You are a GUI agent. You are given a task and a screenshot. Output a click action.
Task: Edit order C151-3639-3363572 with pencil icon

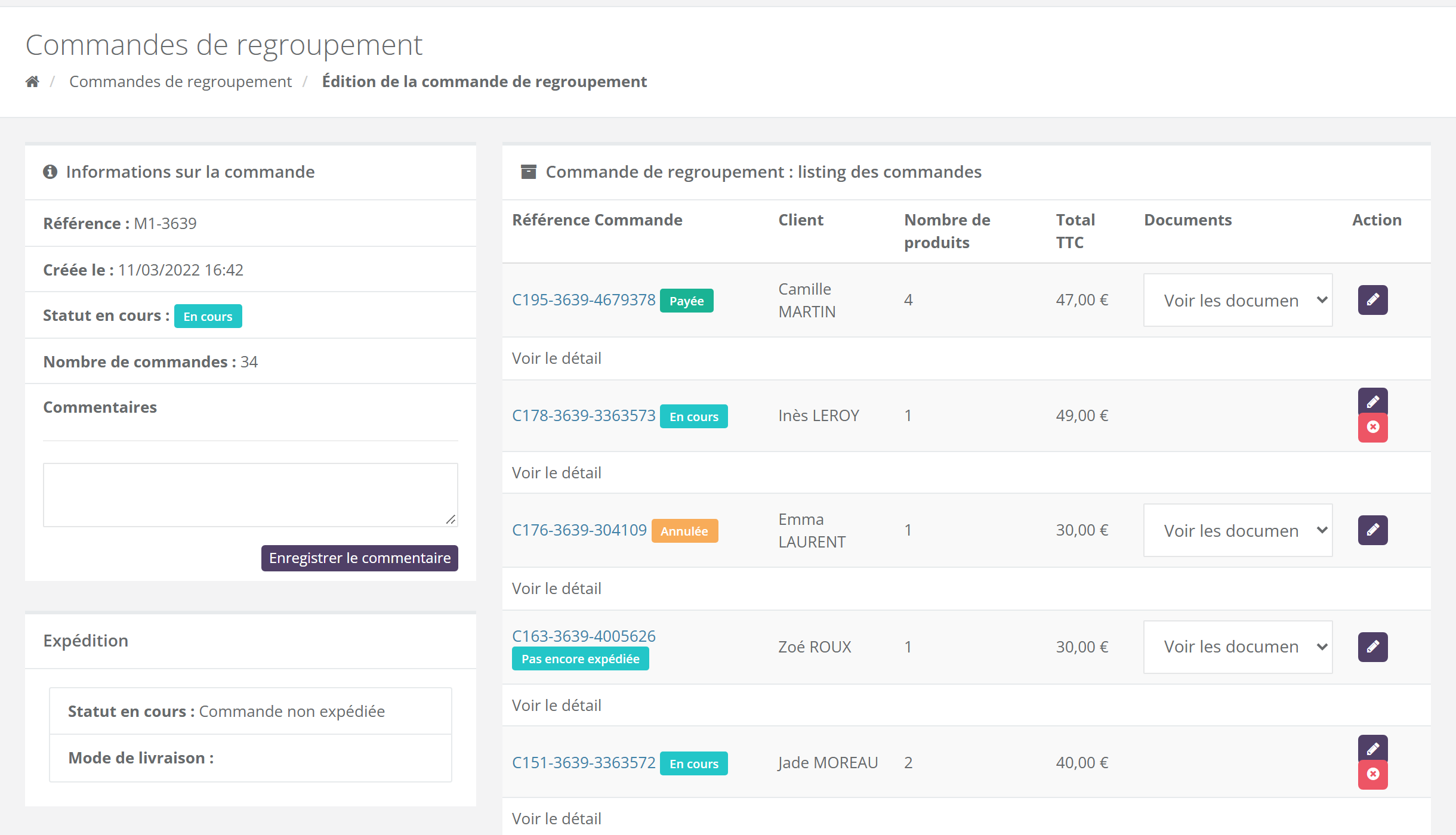coord(1372,749)
